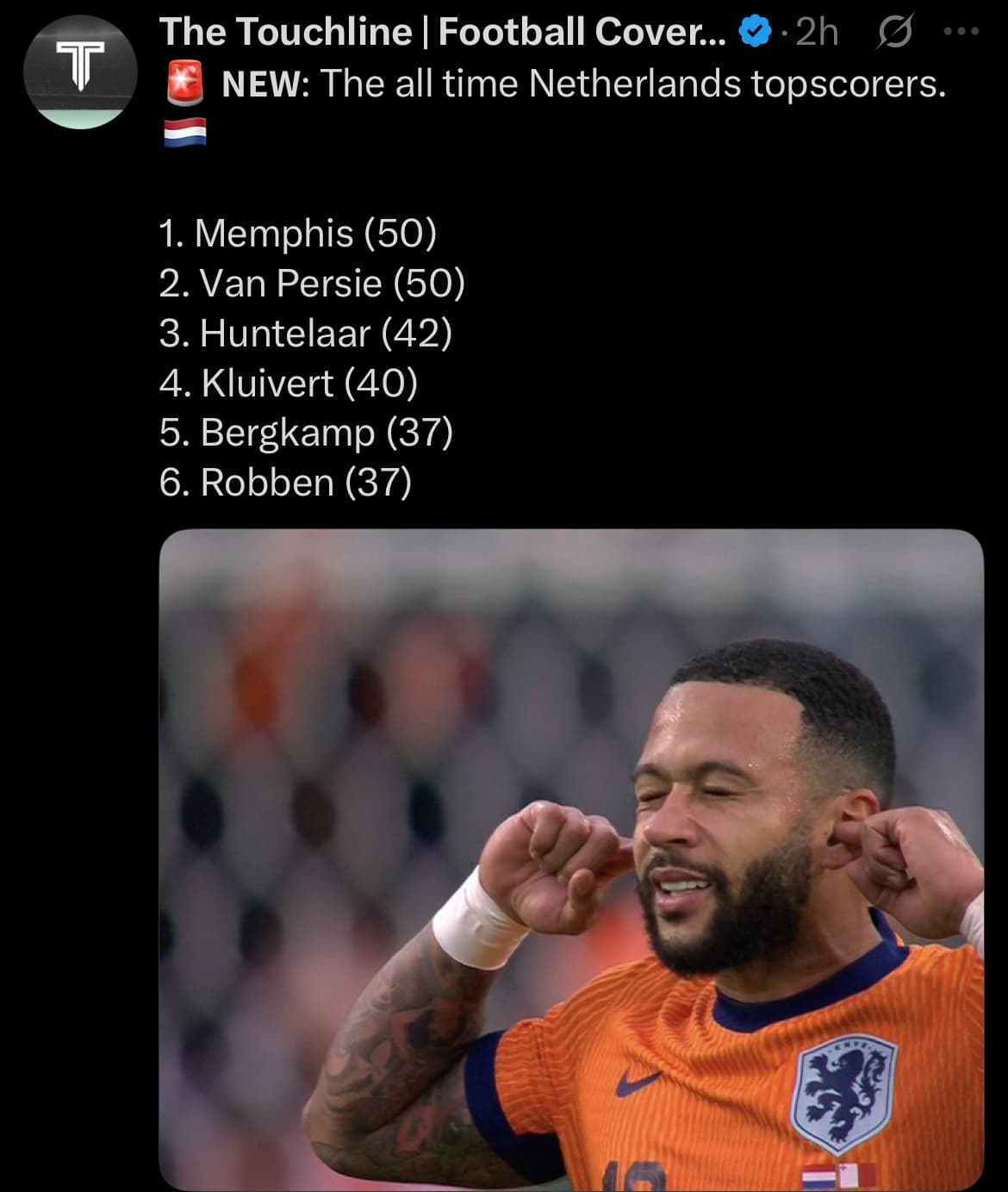Click the red siren emoji

coord(184,84)
